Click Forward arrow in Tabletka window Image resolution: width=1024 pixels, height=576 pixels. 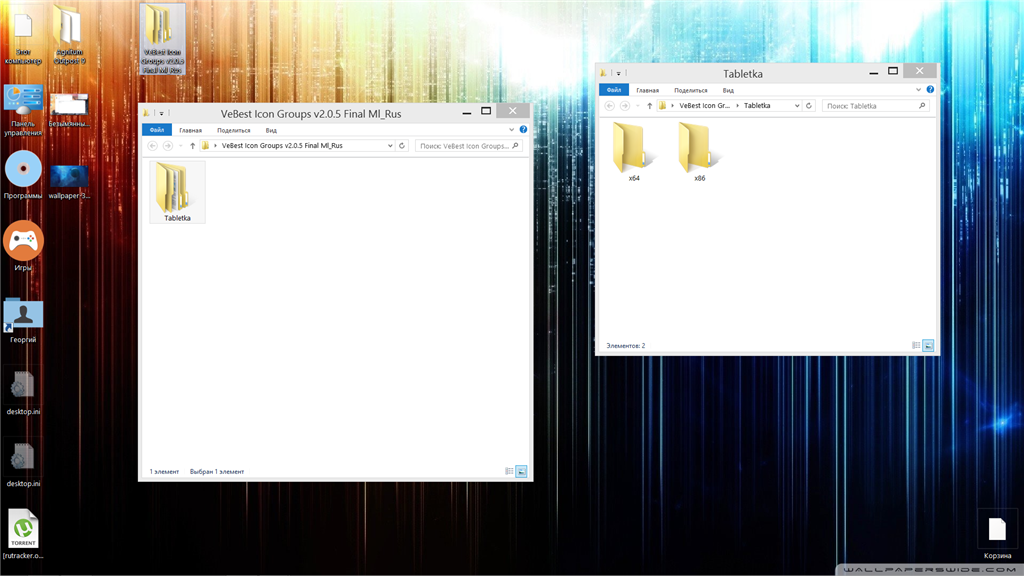click(x=625, y=106)
